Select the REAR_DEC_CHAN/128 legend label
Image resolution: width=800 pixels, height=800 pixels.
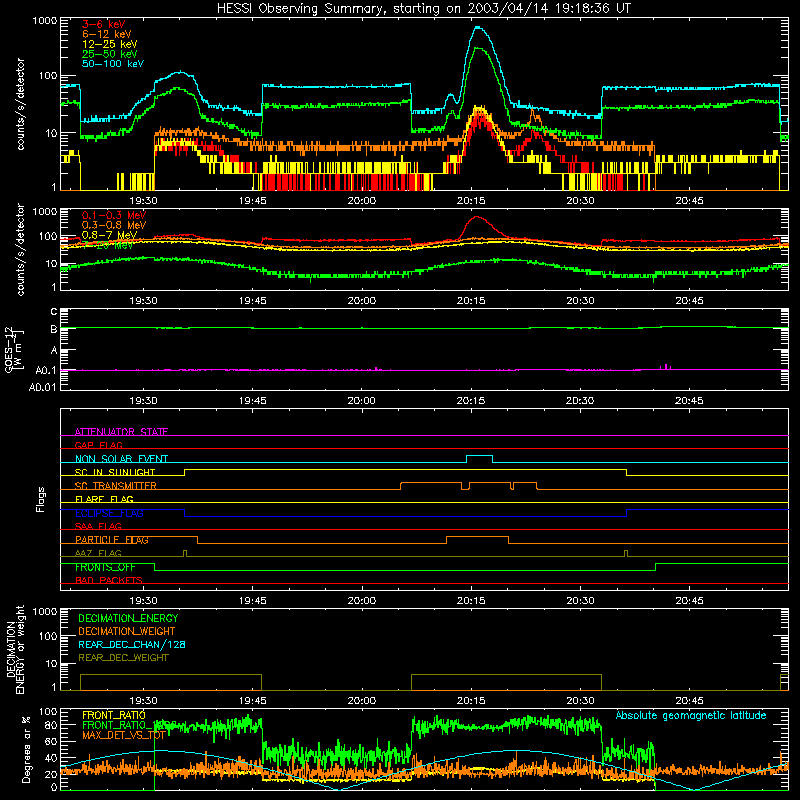132,644
